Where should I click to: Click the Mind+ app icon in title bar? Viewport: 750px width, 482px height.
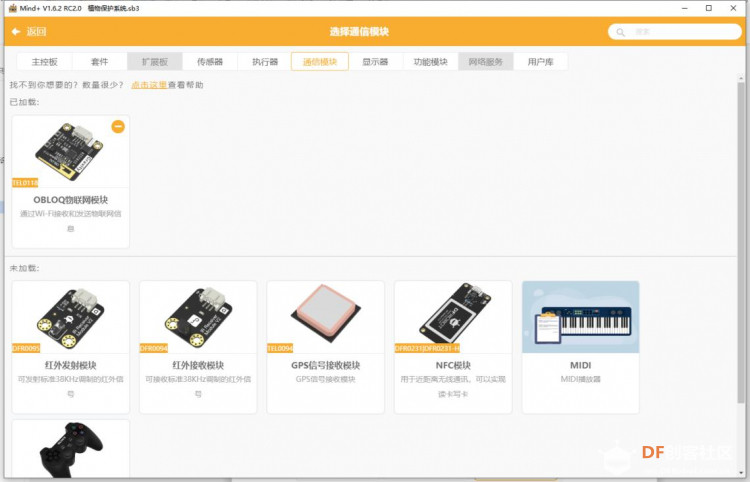point(13,8)
